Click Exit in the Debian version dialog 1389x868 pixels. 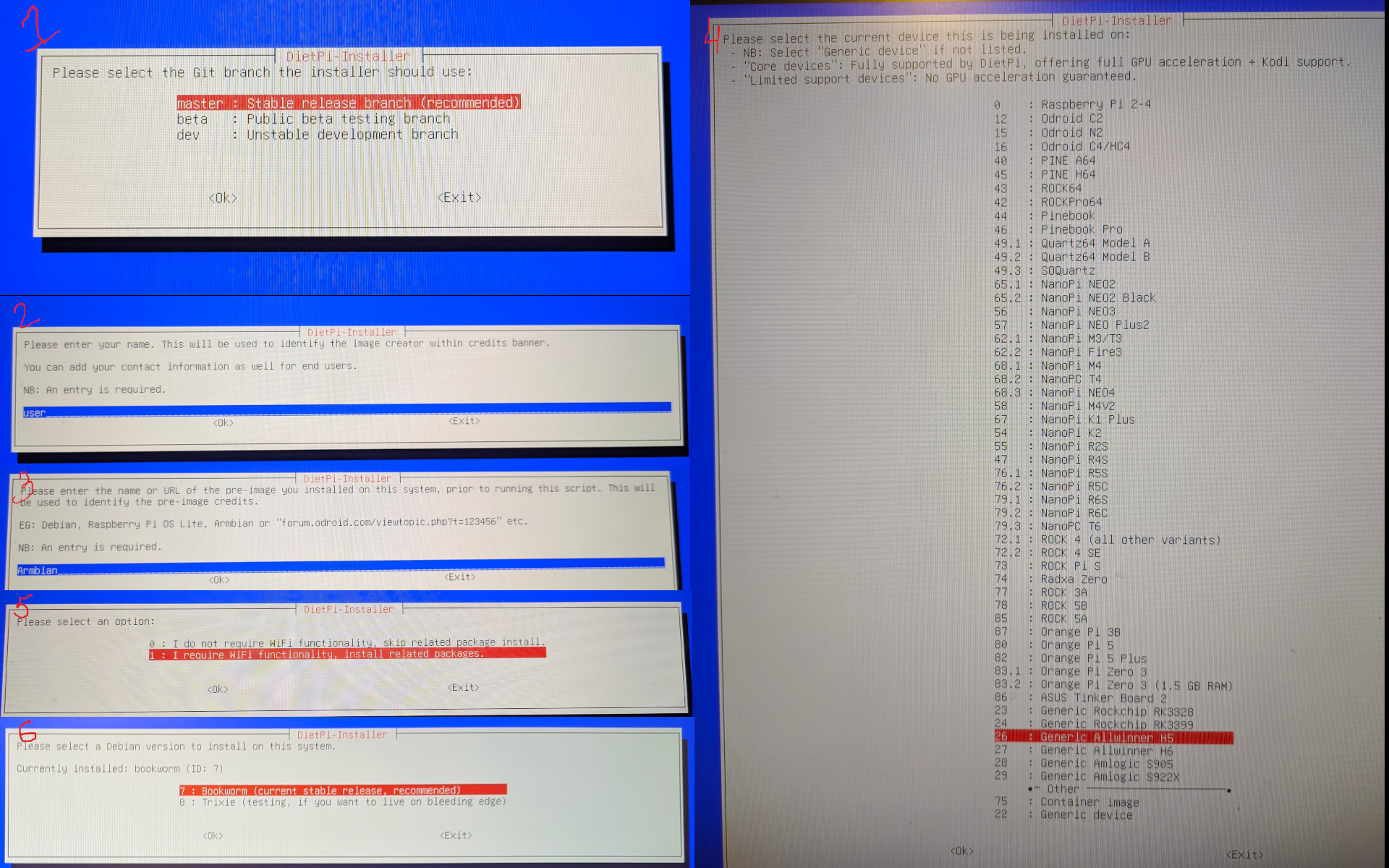(456, 835)
